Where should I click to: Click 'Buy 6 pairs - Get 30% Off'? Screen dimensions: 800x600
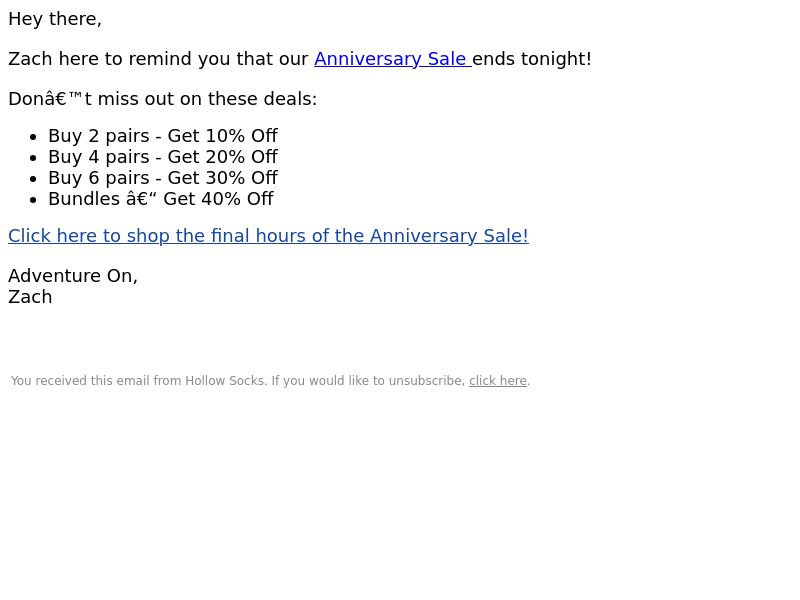tap(163, 178)
